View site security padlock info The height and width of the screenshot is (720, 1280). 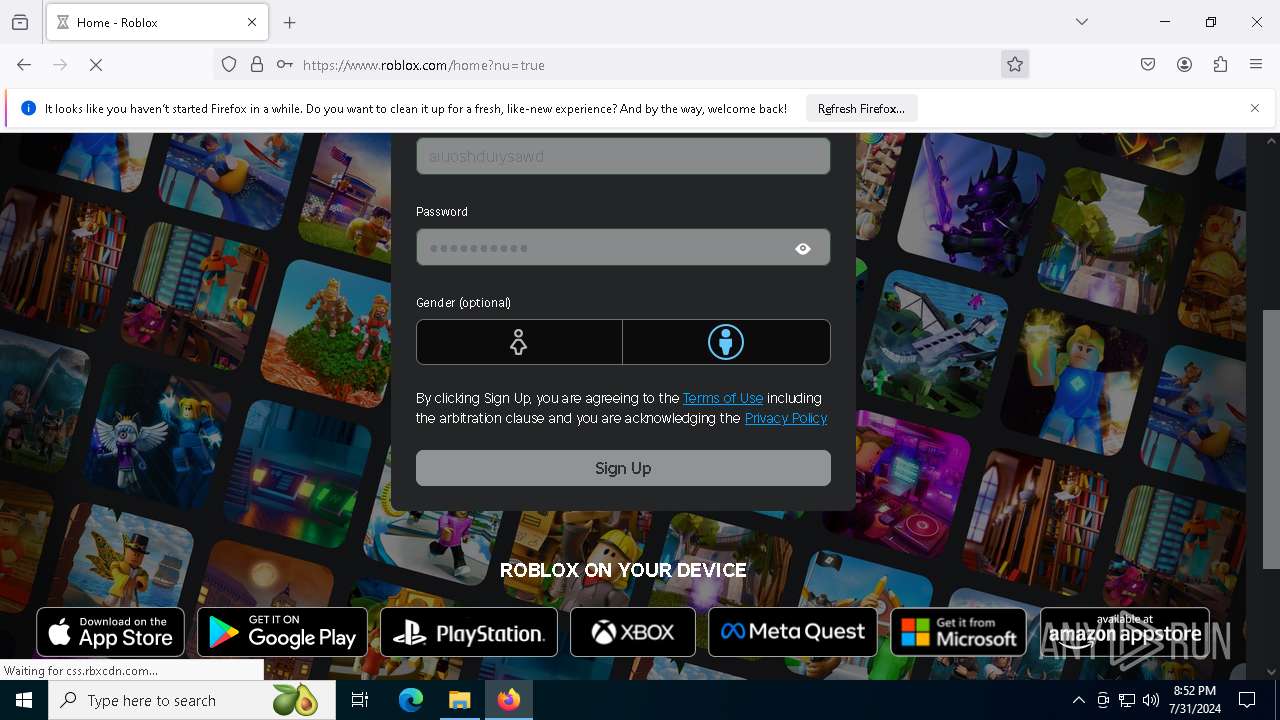(257, 65)
